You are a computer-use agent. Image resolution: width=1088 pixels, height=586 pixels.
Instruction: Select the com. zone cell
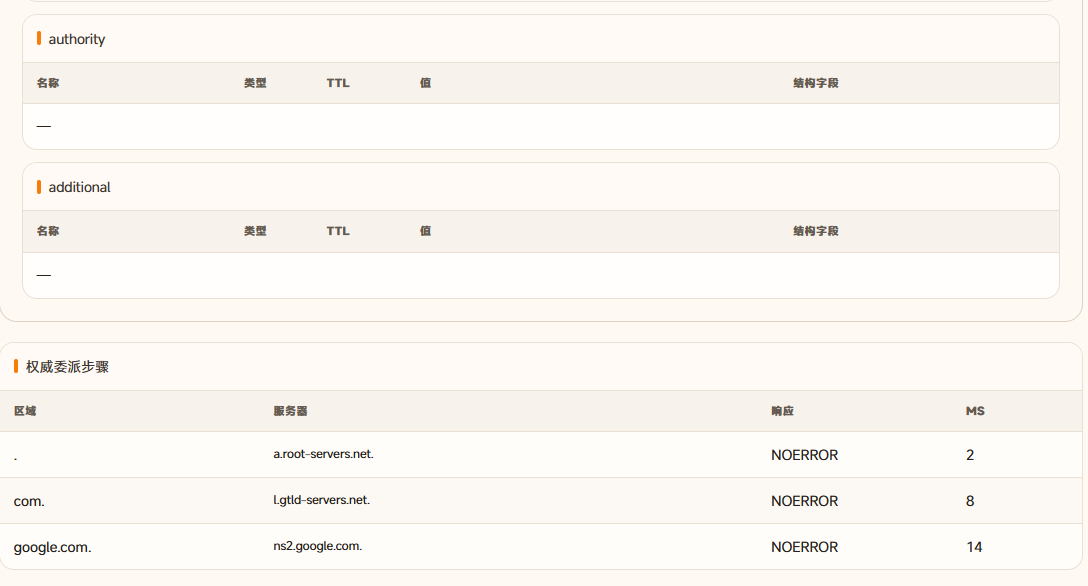29,501
